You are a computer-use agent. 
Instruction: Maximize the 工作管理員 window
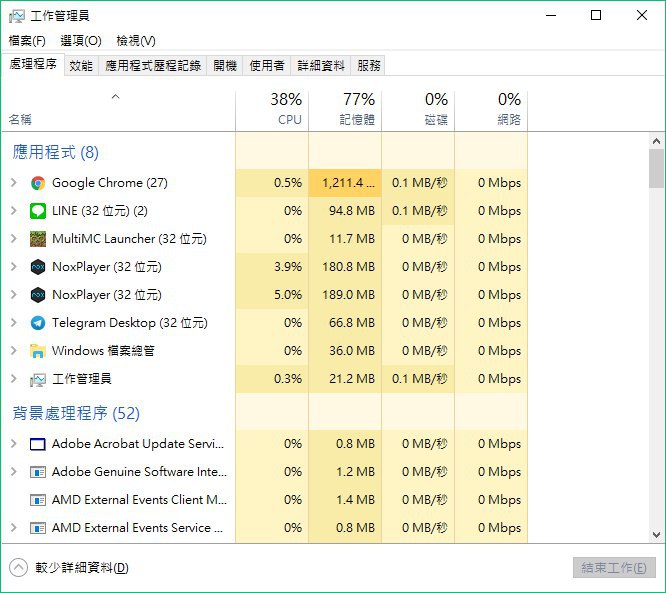click(x=596, y=16)
